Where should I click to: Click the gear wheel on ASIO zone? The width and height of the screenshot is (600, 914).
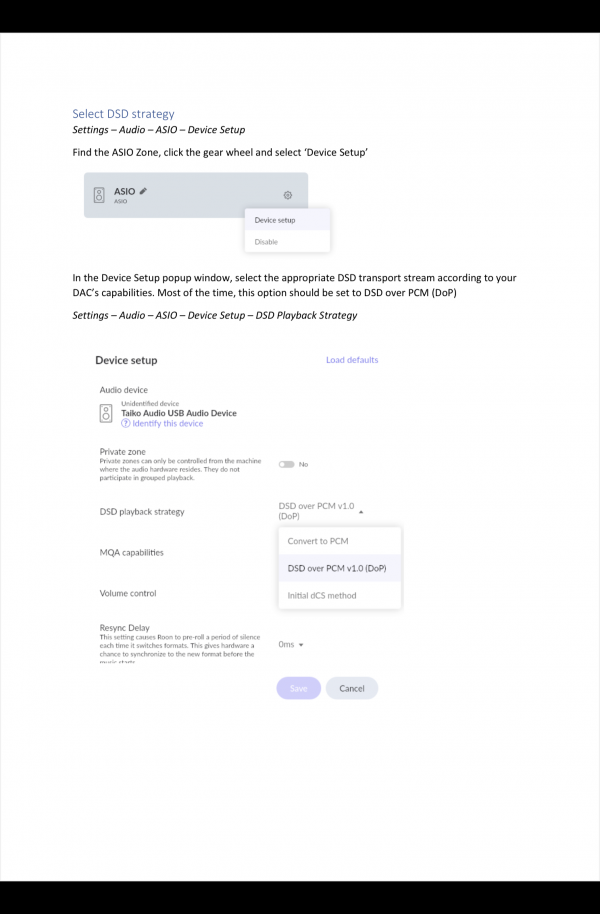(287, 195)
